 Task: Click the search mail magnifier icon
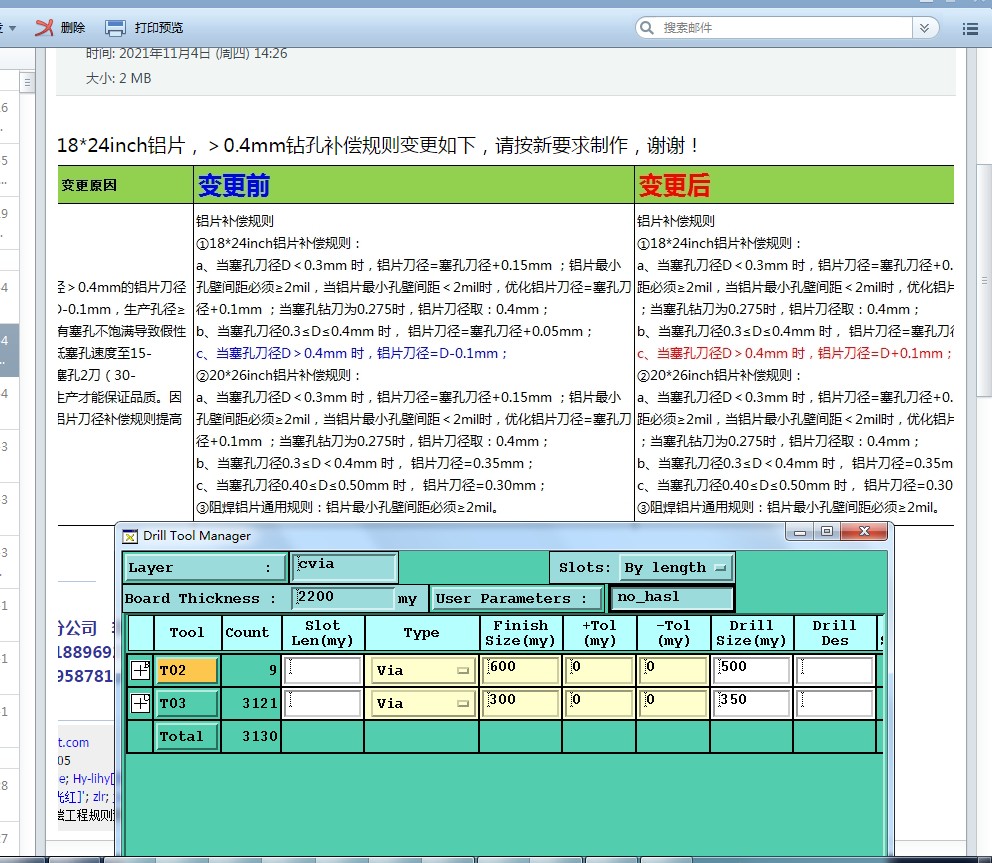pyautogui.click(x=647, y=27)
